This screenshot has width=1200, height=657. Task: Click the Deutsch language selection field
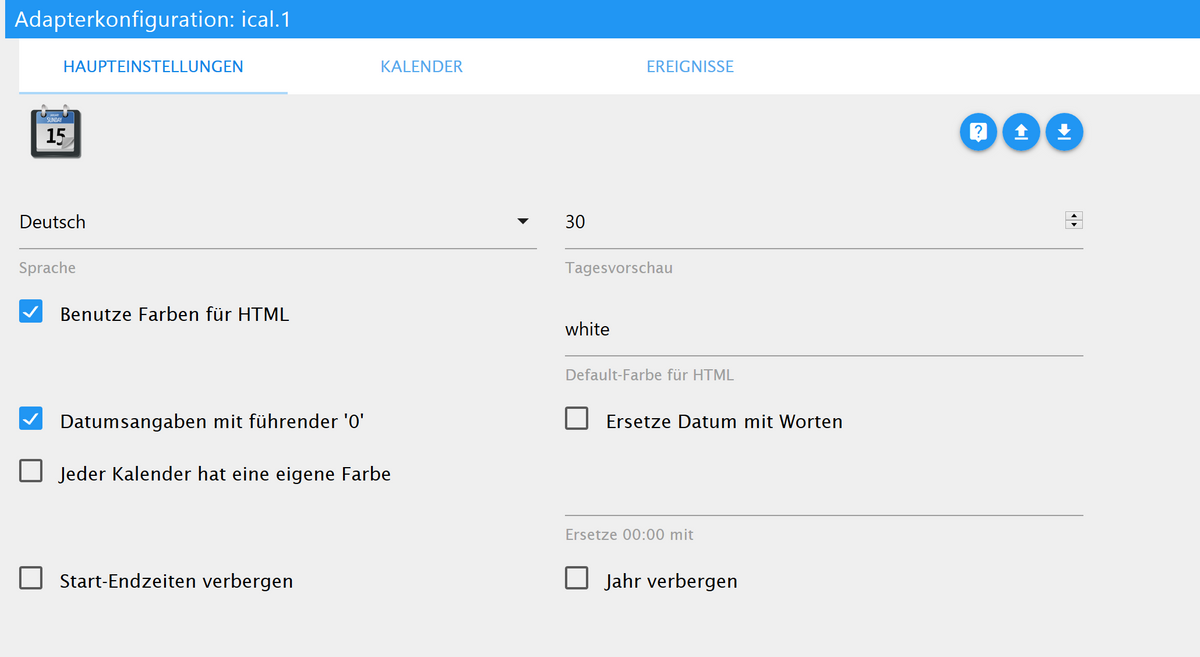pyautogui.click(x=260, y=222)
